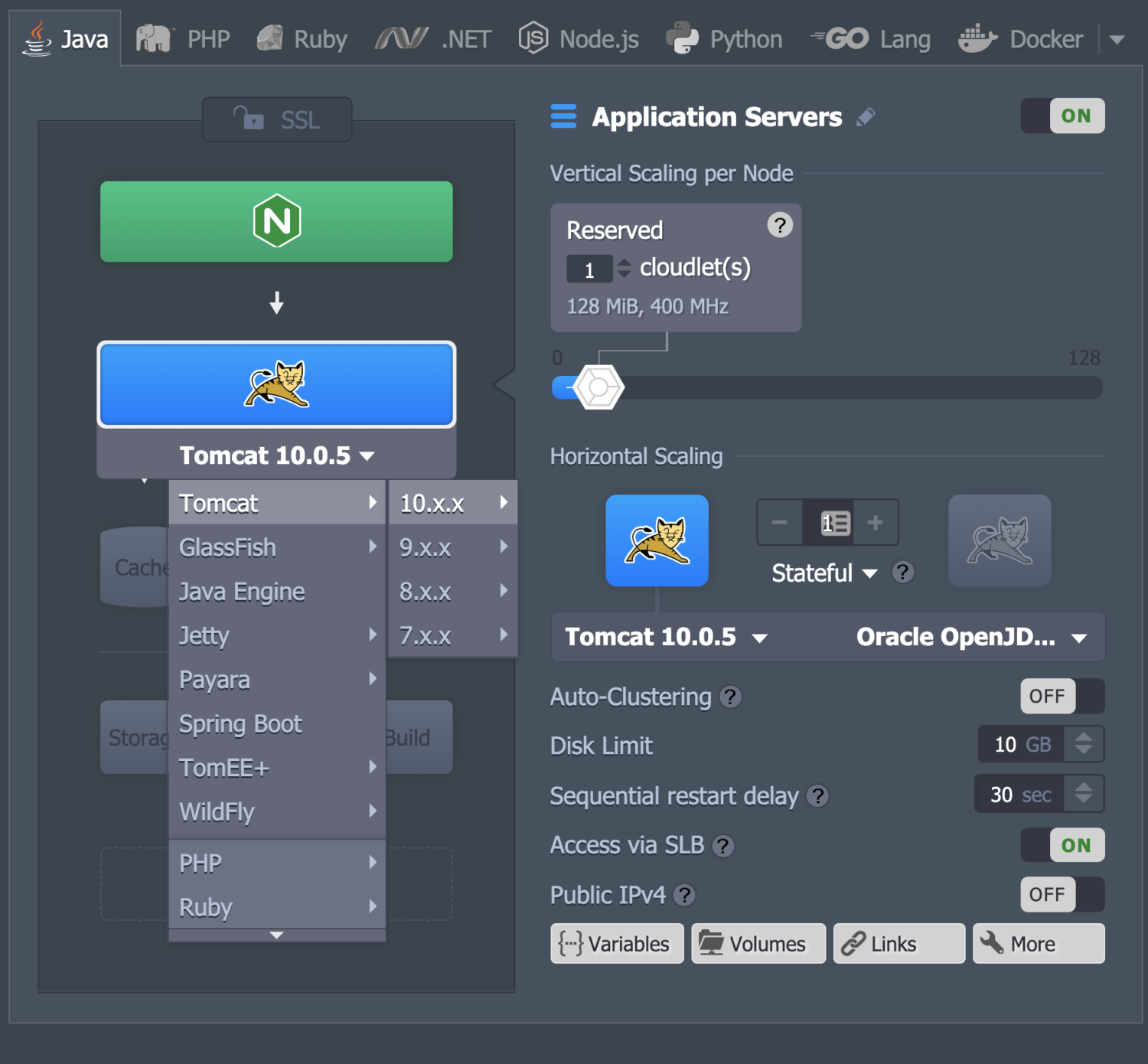Viewport: 1148px width, 1064px height.
Task: Click the grayed-out Tomcat node icon
Action: pyautogui.click(x=999, y=540)
